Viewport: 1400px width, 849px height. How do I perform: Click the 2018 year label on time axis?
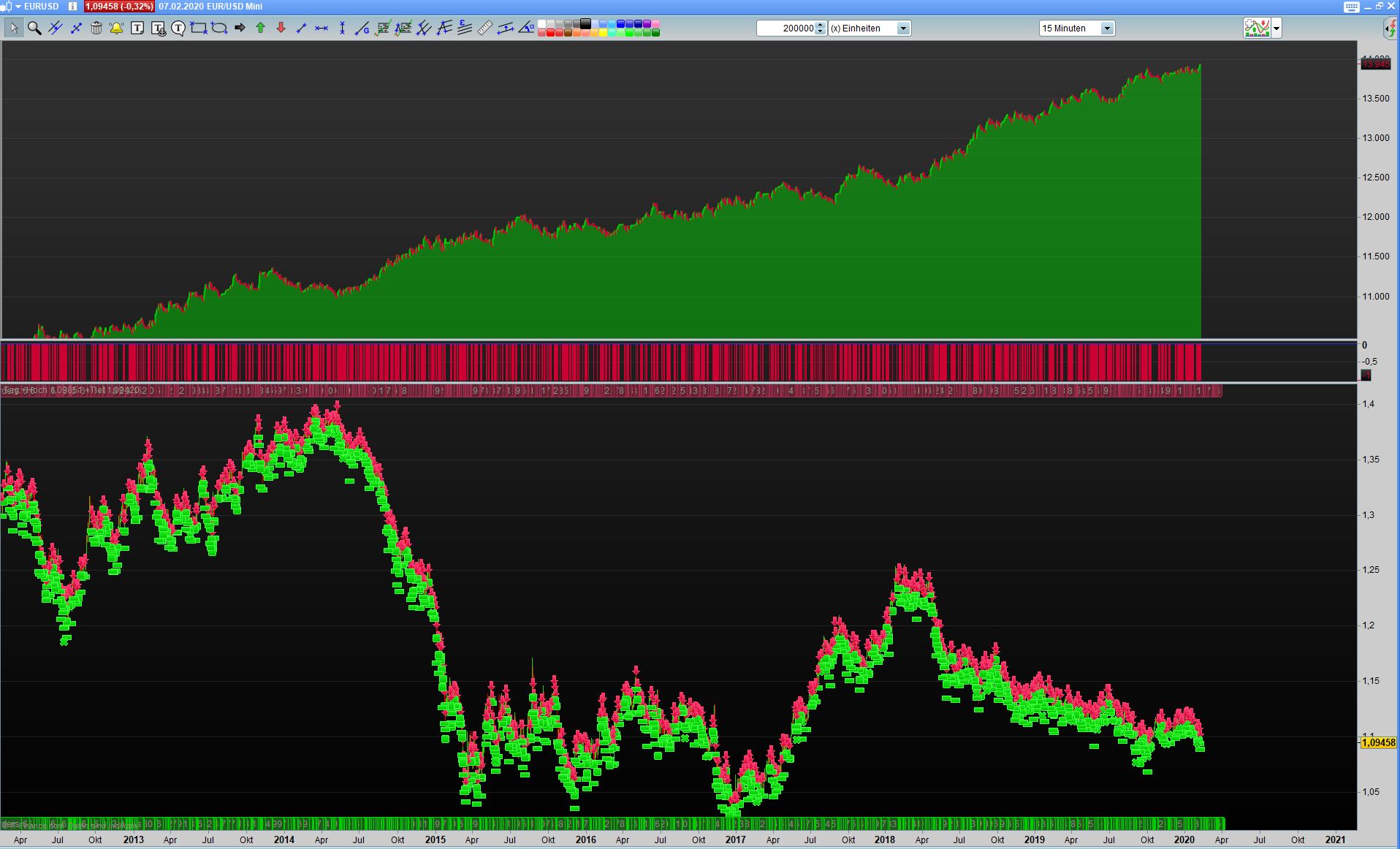(x=884, y=840)
